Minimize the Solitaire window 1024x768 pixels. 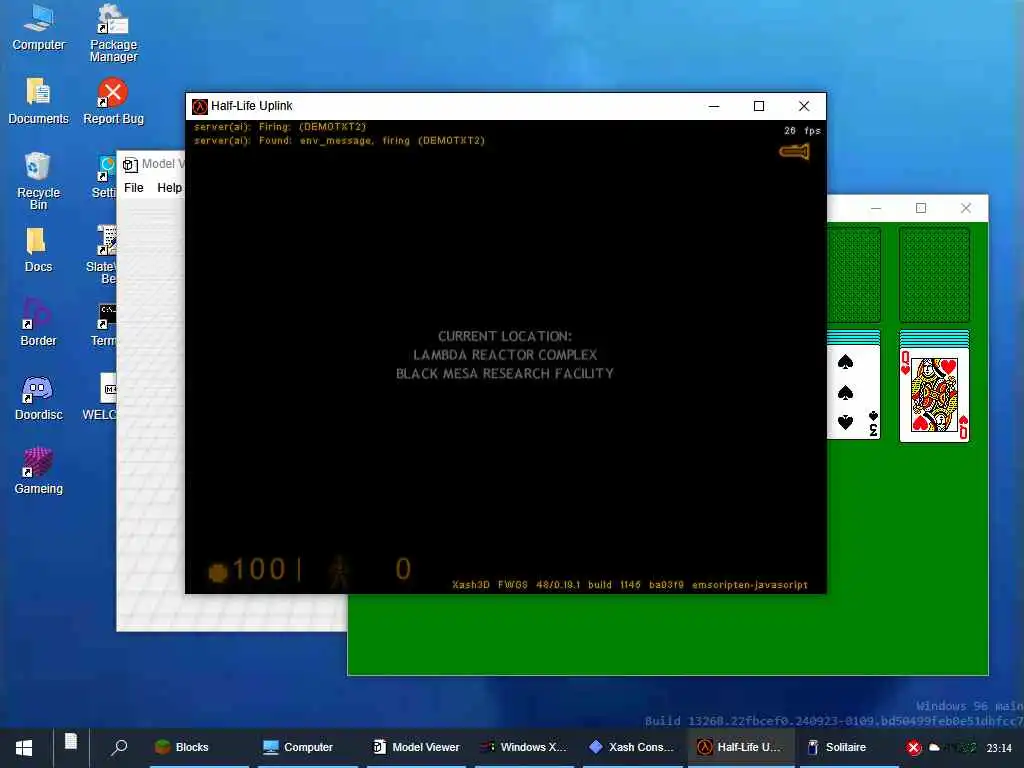point(876,208)
